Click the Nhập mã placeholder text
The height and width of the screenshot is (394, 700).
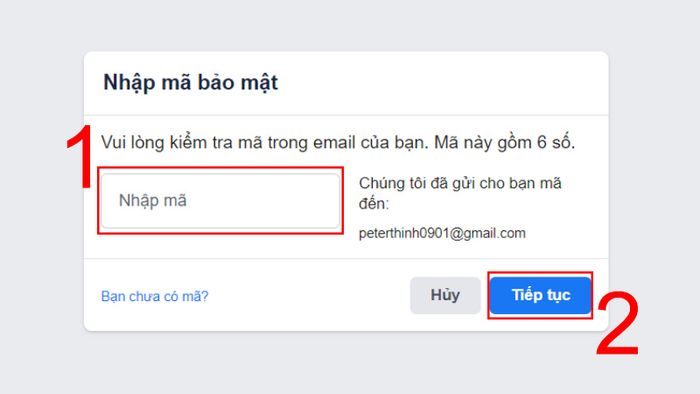pyautogui.click(x=153, y=201)
